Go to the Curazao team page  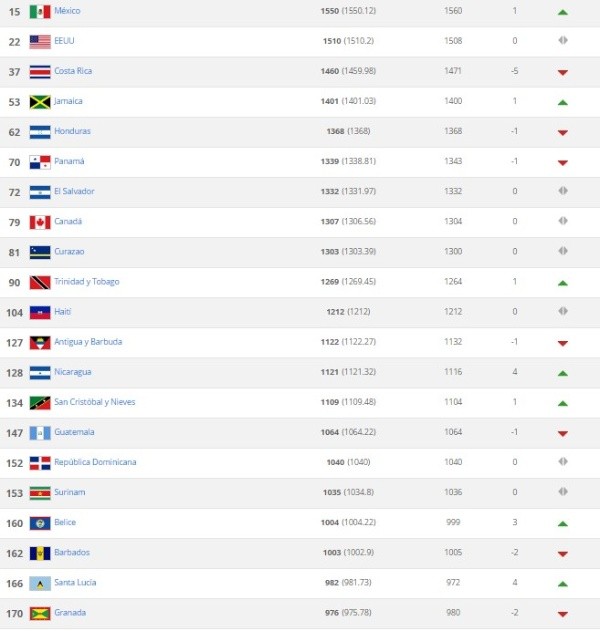point(70,251)
